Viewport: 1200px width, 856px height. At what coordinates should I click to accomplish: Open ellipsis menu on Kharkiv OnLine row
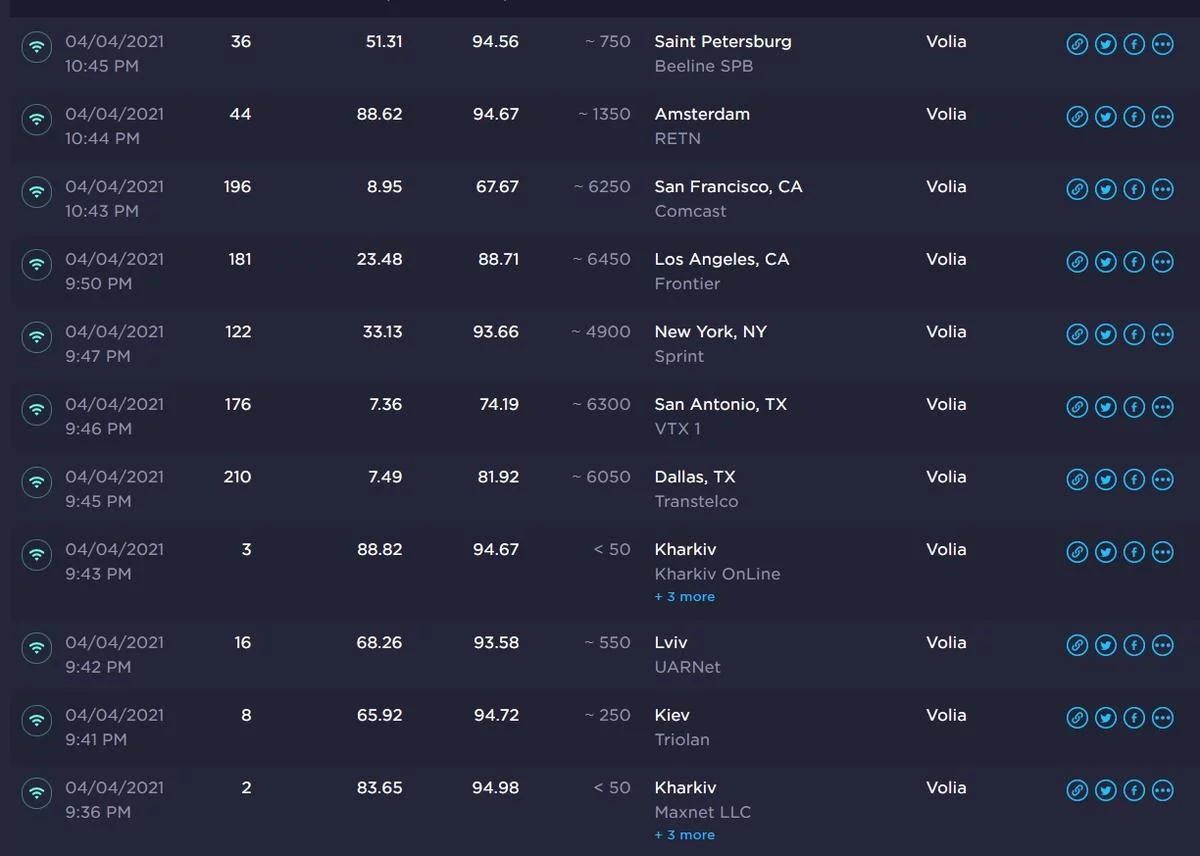[x=1162, y=552]
